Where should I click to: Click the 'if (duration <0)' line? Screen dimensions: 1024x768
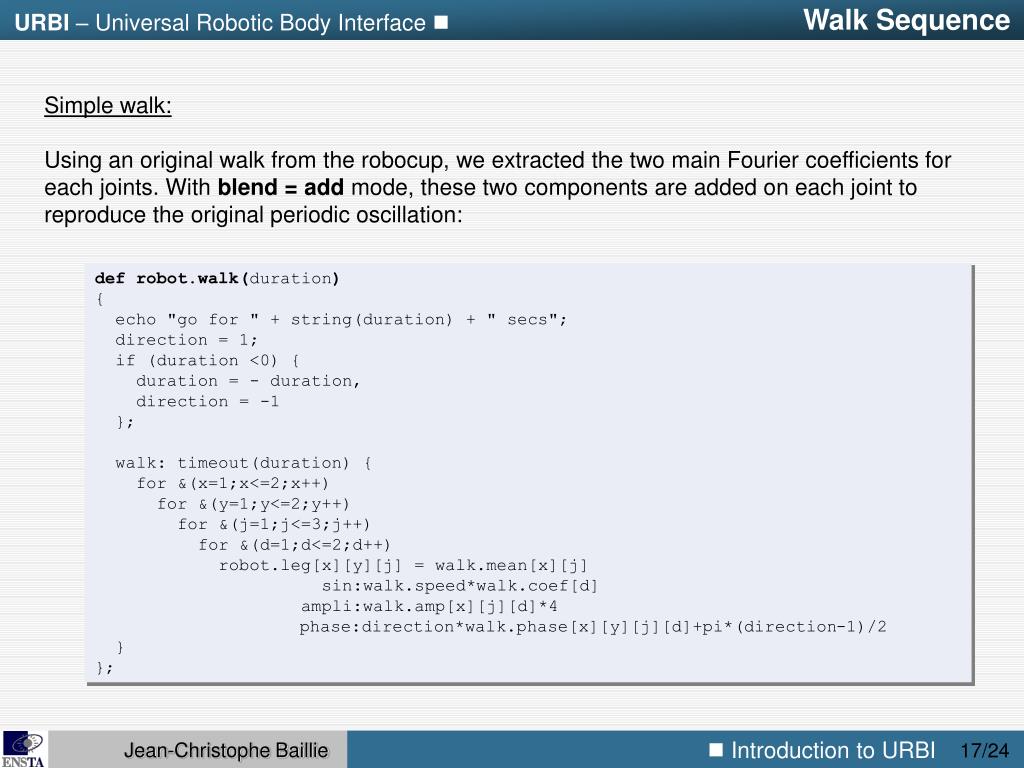point(207,360)
